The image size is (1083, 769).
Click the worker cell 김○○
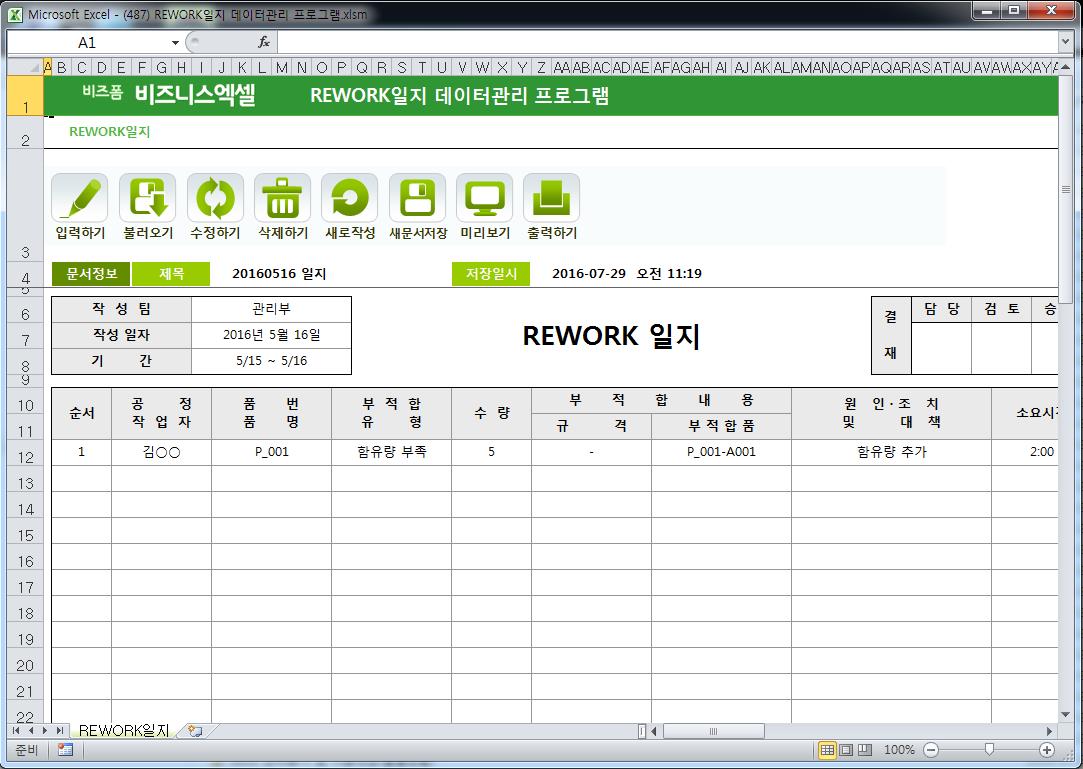point(162,452)
